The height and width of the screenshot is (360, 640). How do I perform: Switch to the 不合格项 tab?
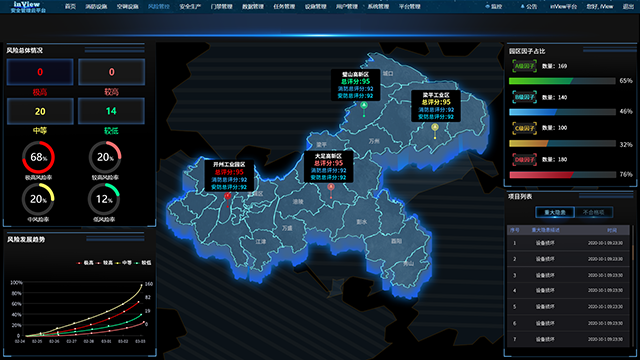click(593, 212)
